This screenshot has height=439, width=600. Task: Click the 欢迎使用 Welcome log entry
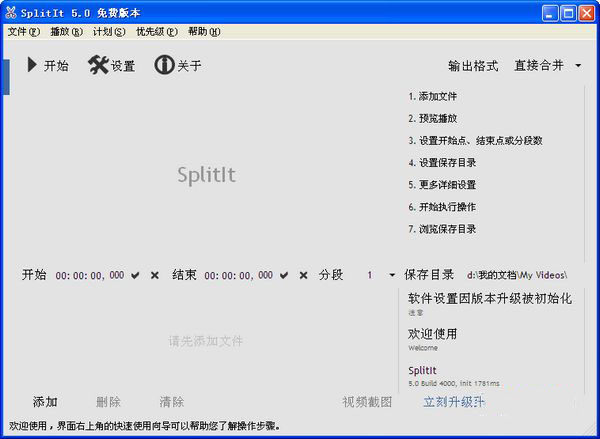coord(432,339)
